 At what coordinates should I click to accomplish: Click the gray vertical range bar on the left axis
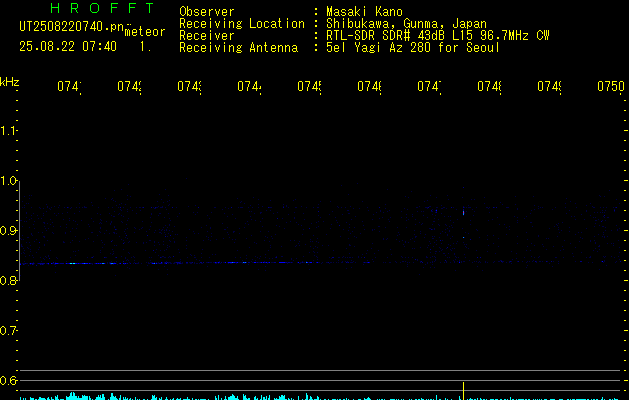tap(19, 231)
